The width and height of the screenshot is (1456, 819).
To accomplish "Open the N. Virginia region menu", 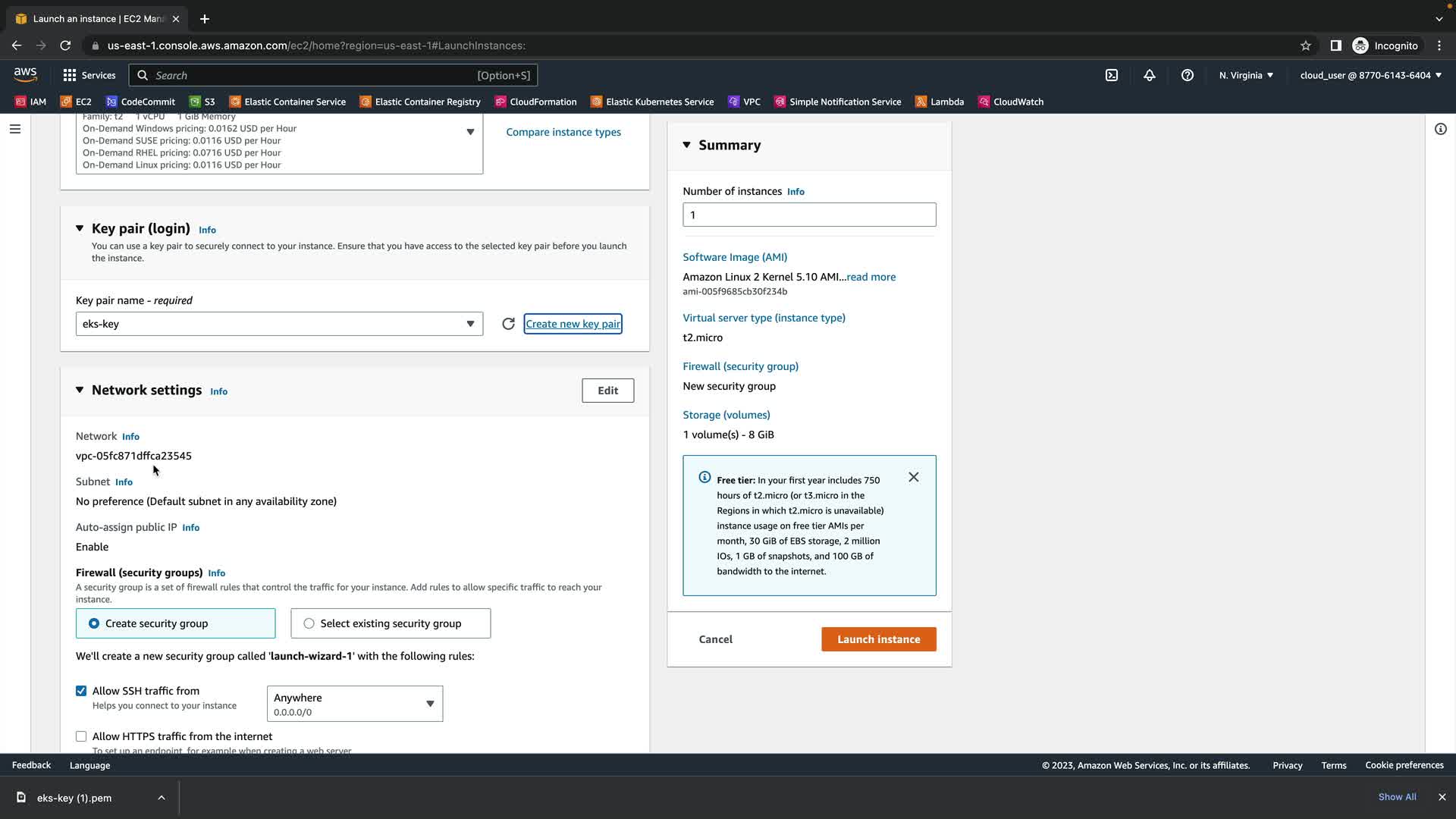I will [1245, 75].
